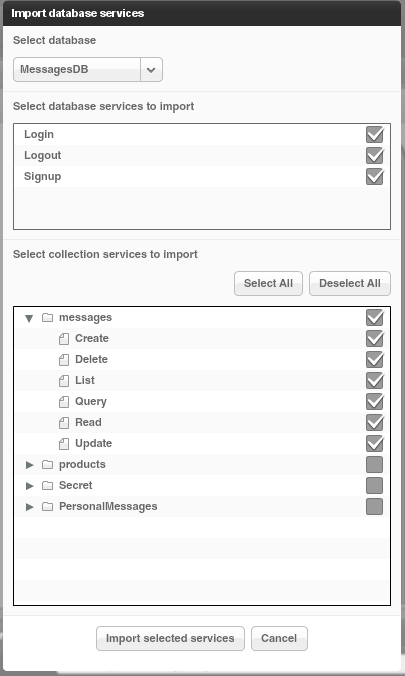405x676 pixels.
Task: Uncheck the Login service checkbox
Action: [374, 135]
